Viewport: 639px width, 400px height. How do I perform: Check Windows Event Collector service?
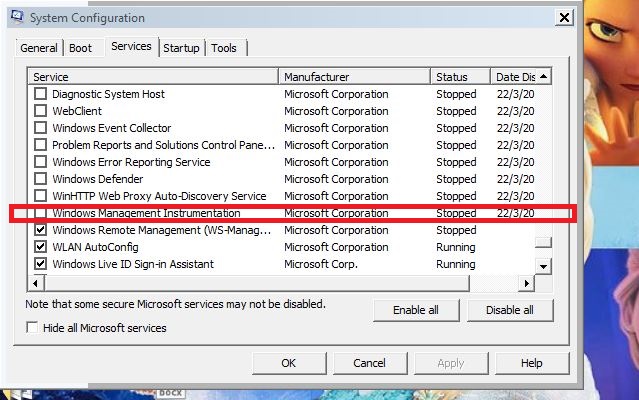click(x=40, y=128)
